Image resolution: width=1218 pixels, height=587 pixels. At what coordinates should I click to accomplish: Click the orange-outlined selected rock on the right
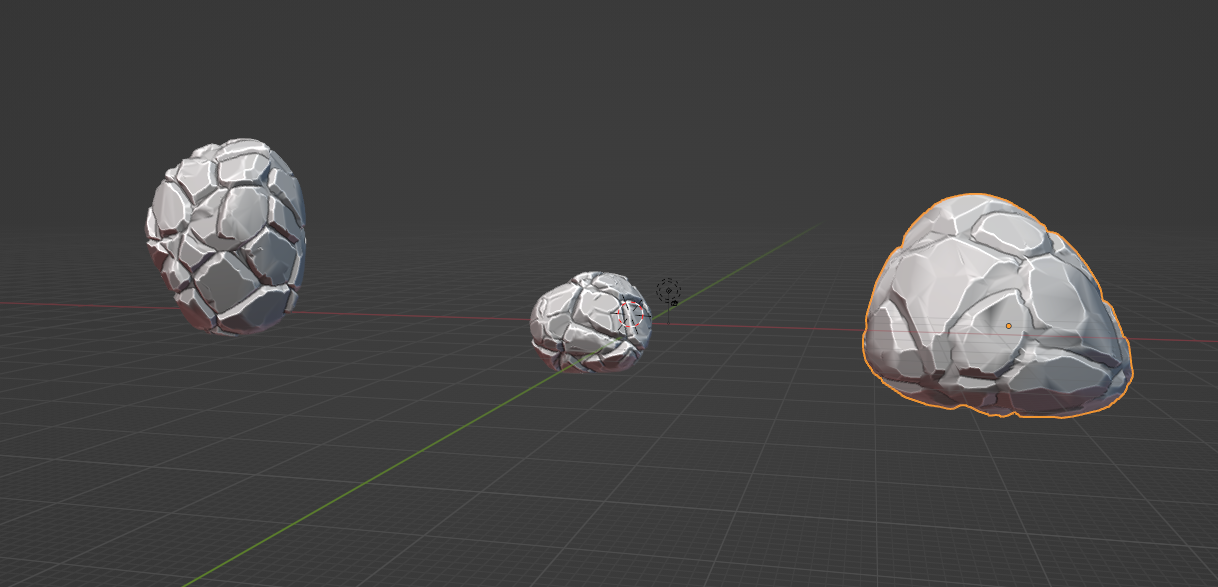click(x=997, y=306)
